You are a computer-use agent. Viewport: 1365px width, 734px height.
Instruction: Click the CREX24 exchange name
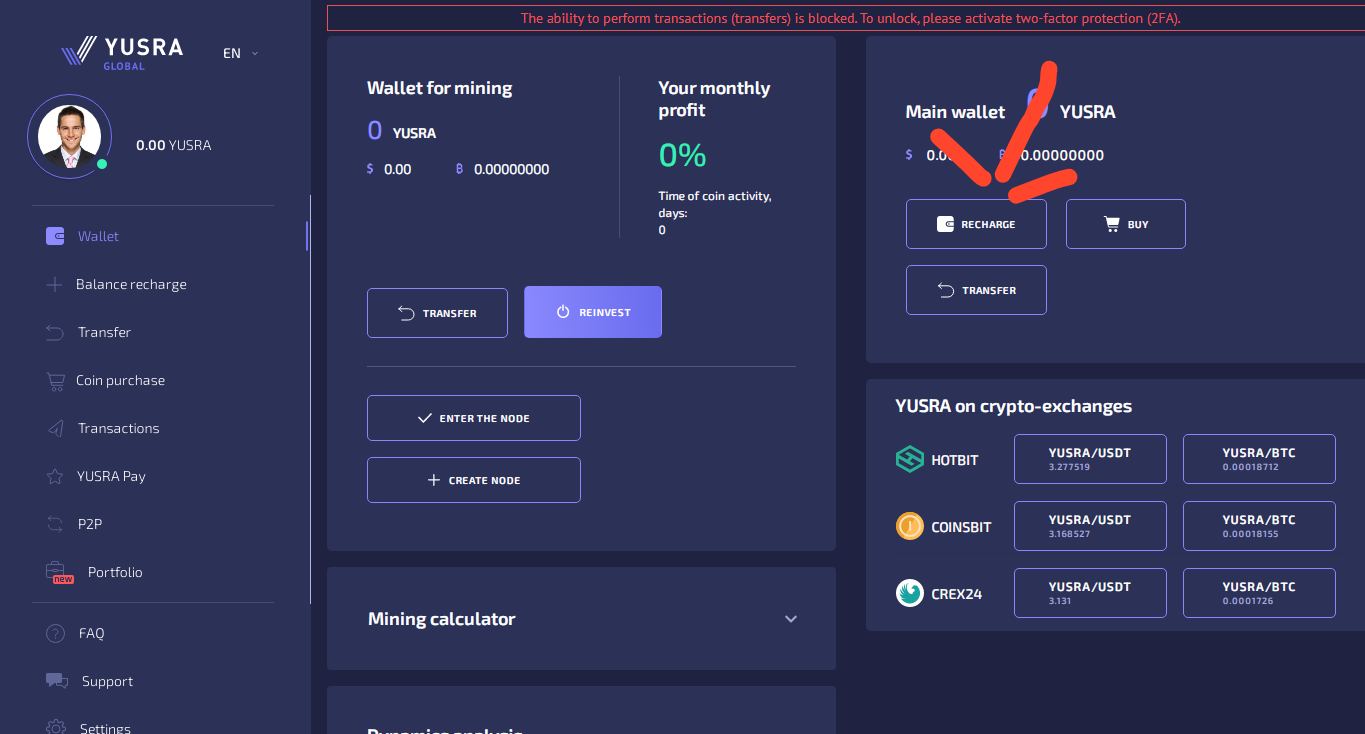[x=957, y=594]
